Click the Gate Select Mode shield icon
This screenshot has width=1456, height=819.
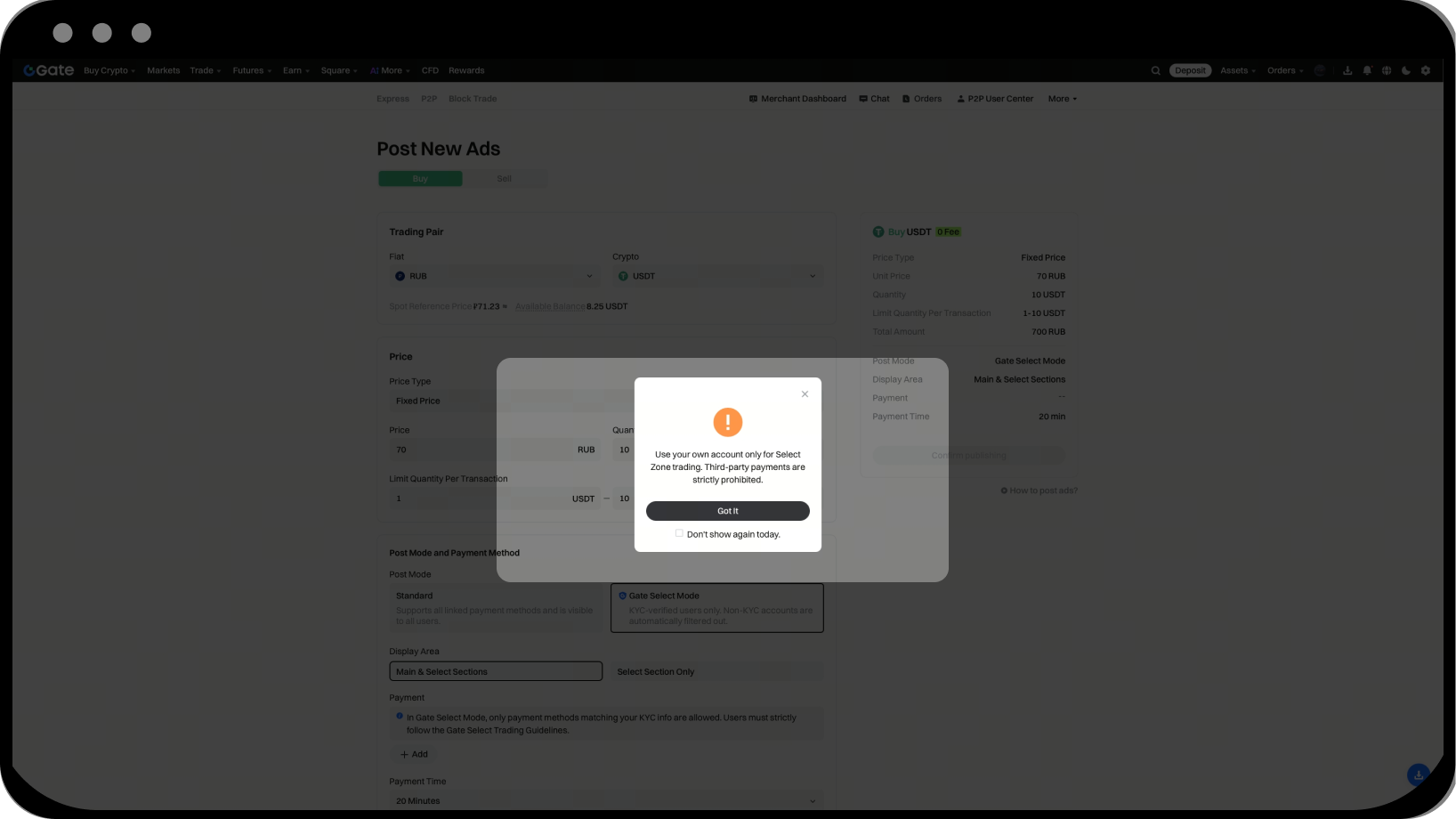[623, 596]
